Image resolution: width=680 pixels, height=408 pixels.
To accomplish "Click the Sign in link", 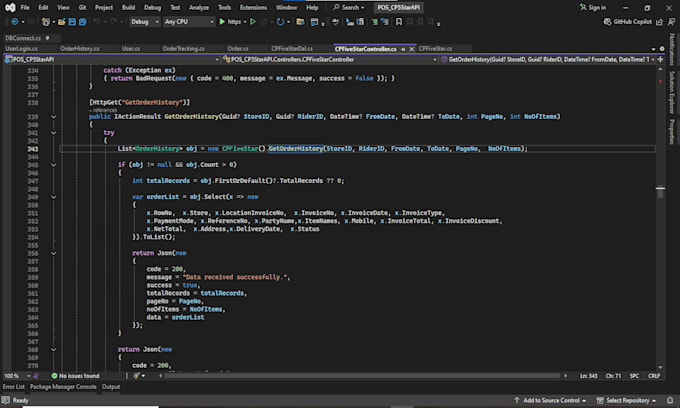I will [597, 7].
